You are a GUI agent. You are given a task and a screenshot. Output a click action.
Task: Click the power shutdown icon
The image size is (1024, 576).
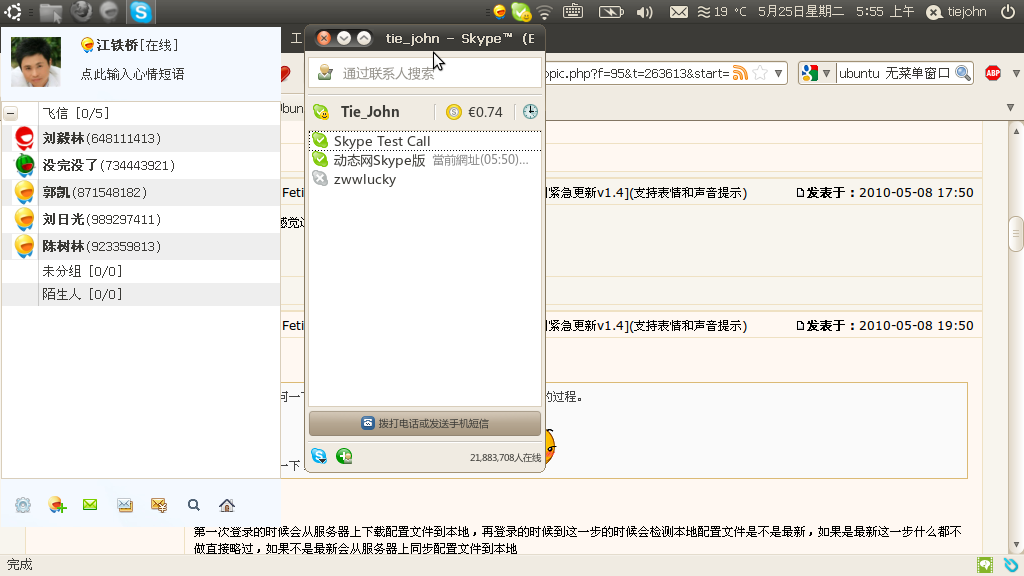pyautogui.click(x=1008, y=12)
